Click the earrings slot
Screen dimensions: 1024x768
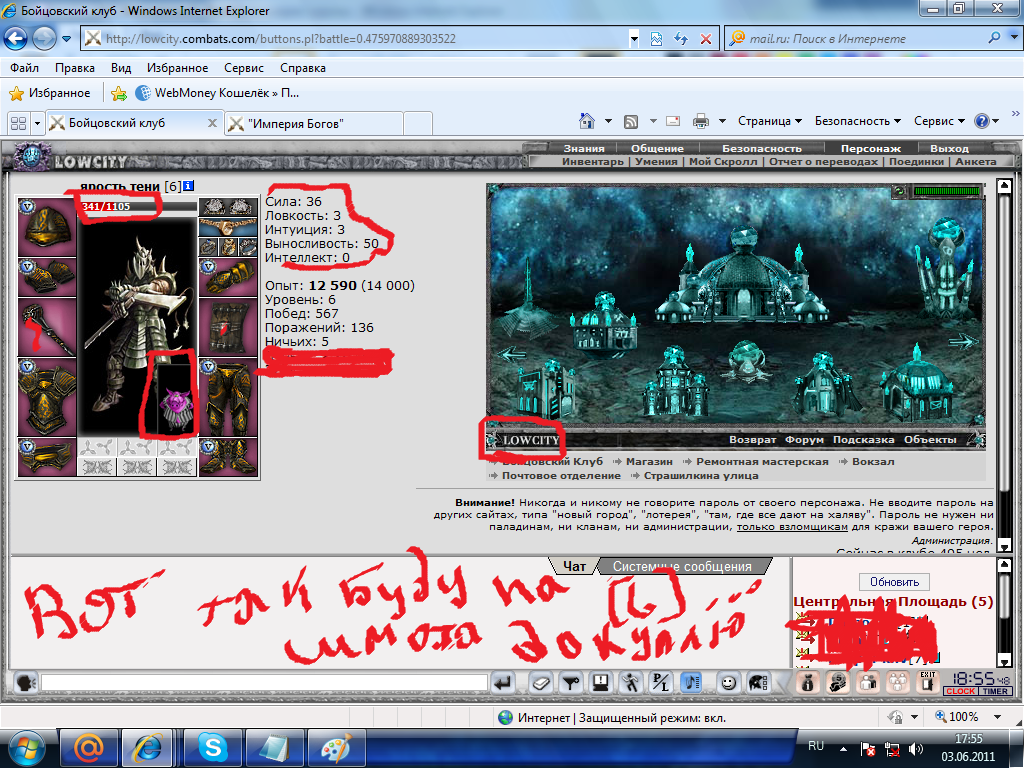click(x=228, y=207)
